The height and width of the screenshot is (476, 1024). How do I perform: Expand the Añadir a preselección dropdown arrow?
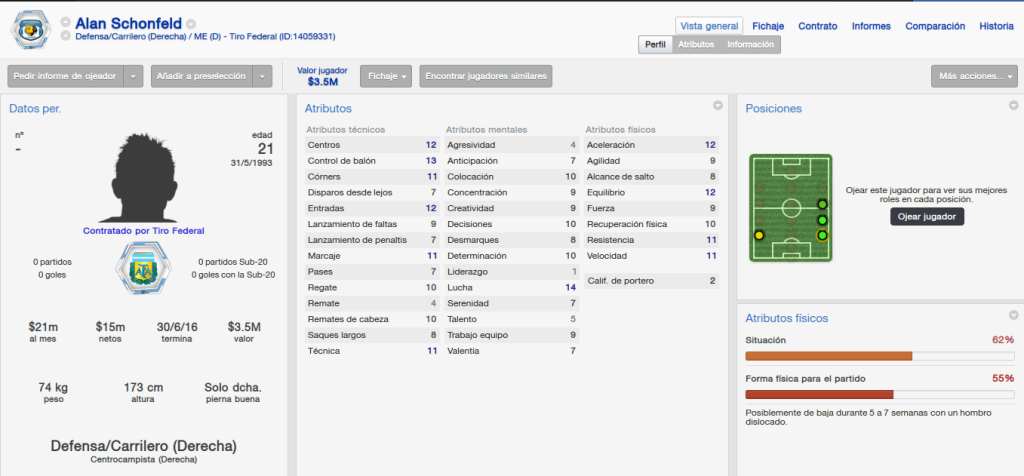click(x=263, y=76)
